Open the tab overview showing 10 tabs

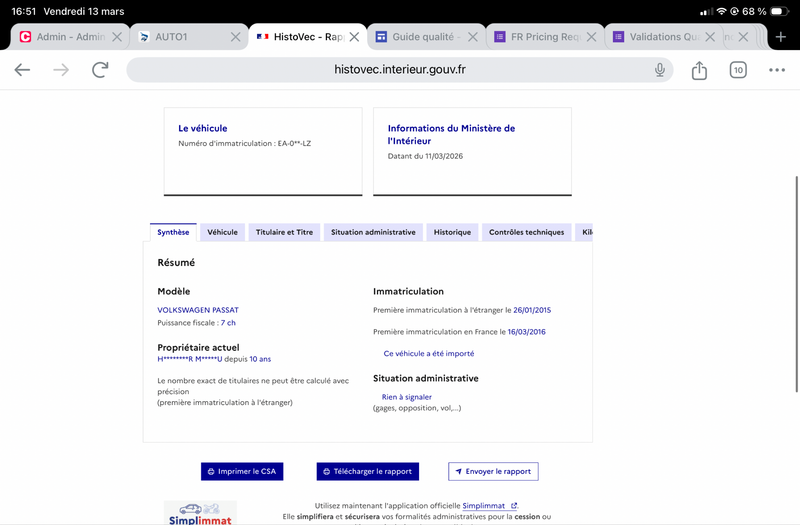(738, 70)
